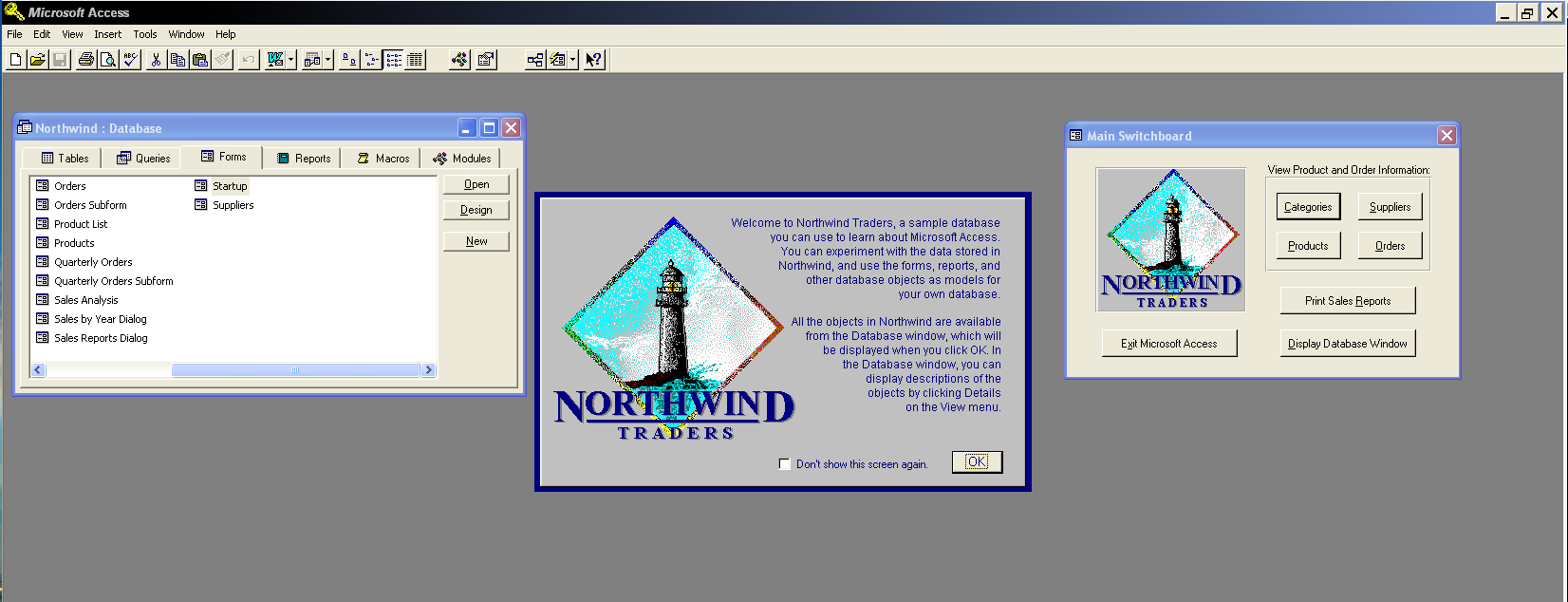This screenshot has height=602, width=1568.
Task: Select the 'Product List' form
Action: click(x=71, y=224)
